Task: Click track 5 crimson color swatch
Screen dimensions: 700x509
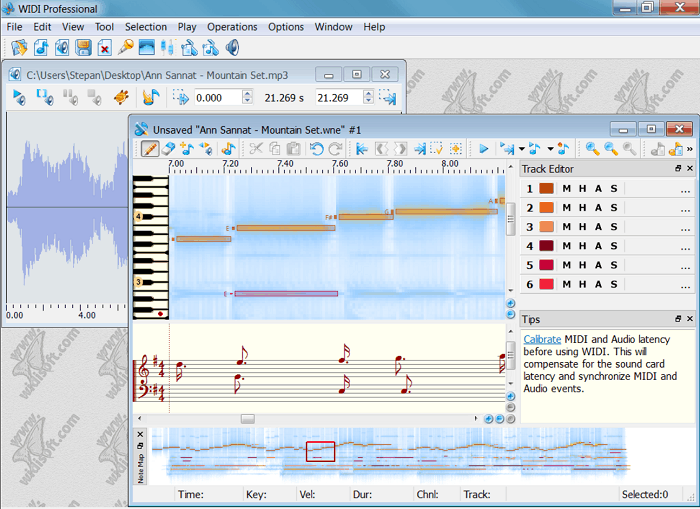Action: pyautogui.click(x=546, y=265)
